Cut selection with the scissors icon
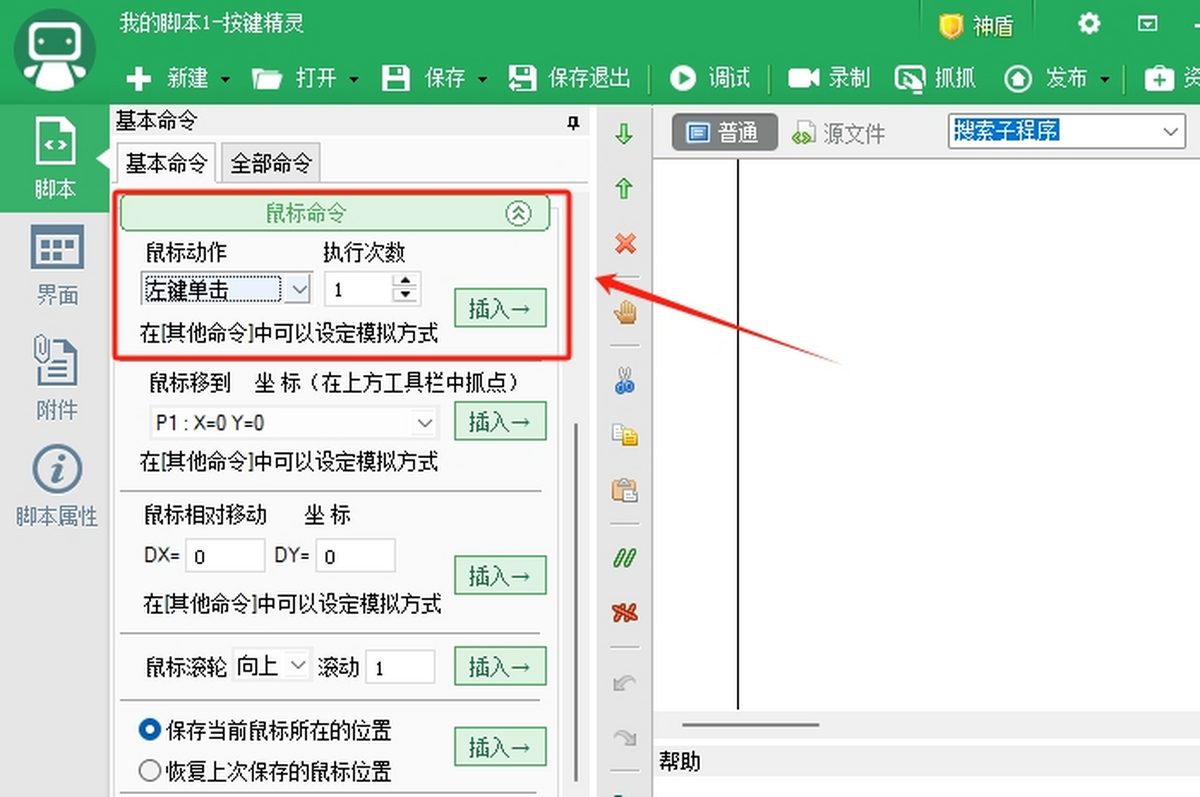1200x797 pixels. [x=625, y=380]
